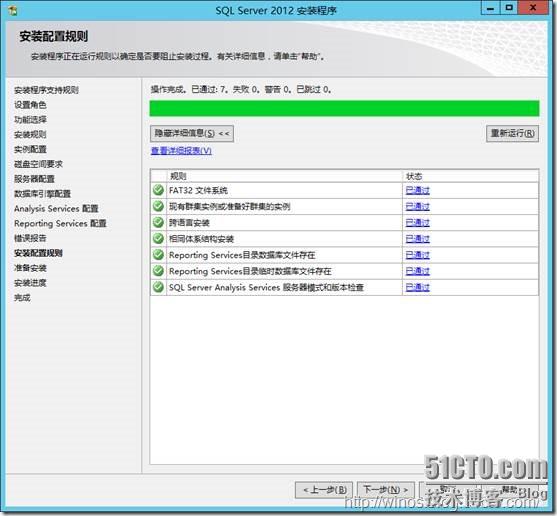557x516 pixels.
Task: Open 已通过 link for 相同体系结构安装
Action: click(x=417, y=239)
